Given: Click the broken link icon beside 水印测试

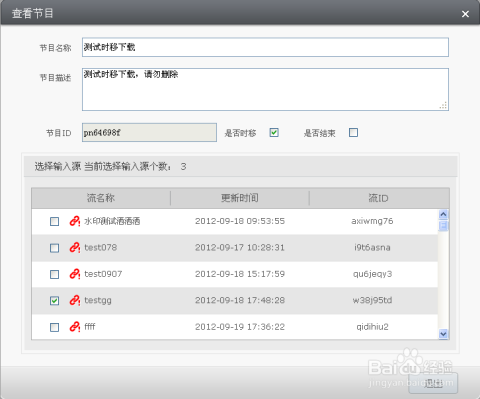Looking at the screenshot, I should [75, 221].
